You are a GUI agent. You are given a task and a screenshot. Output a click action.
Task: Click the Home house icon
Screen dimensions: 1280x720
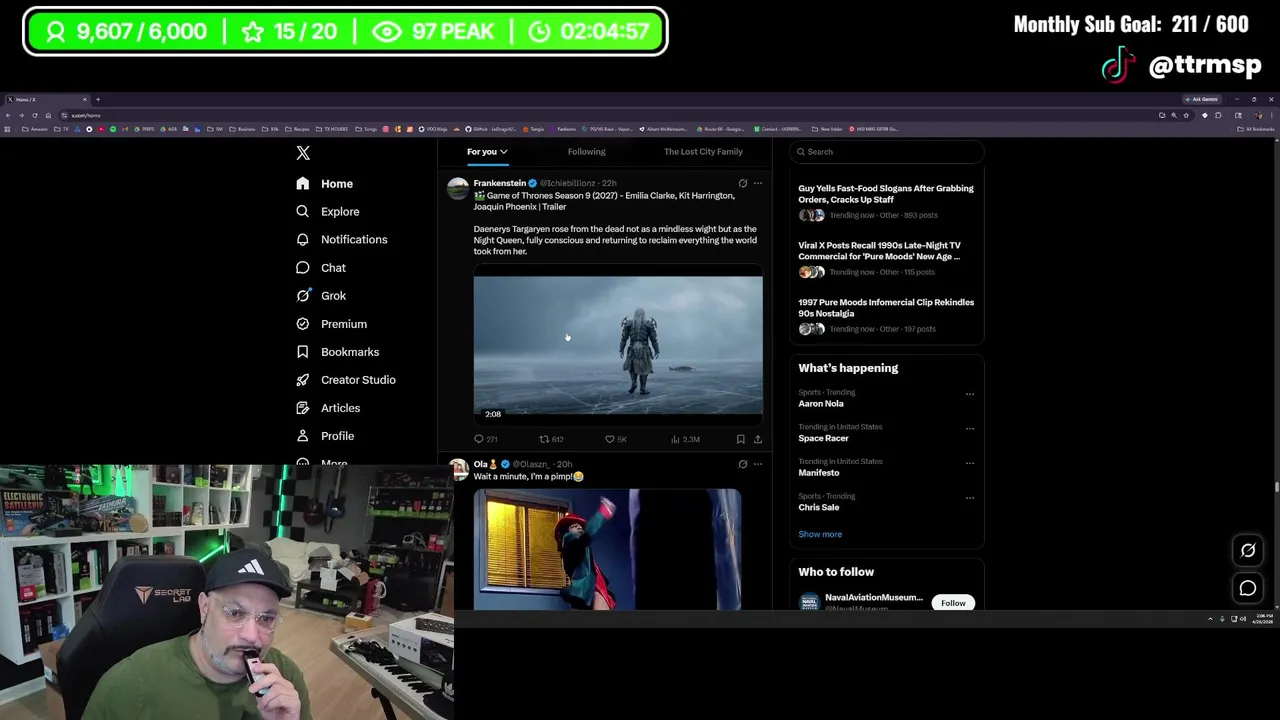click(302, 184)
